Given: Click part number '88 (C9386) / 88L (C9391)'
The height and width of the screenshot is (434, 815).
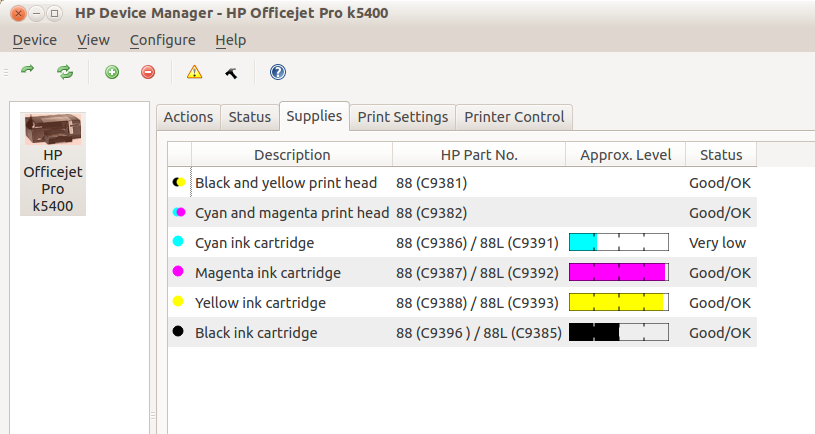Looking at the screenshot, I should click(477, 243).
